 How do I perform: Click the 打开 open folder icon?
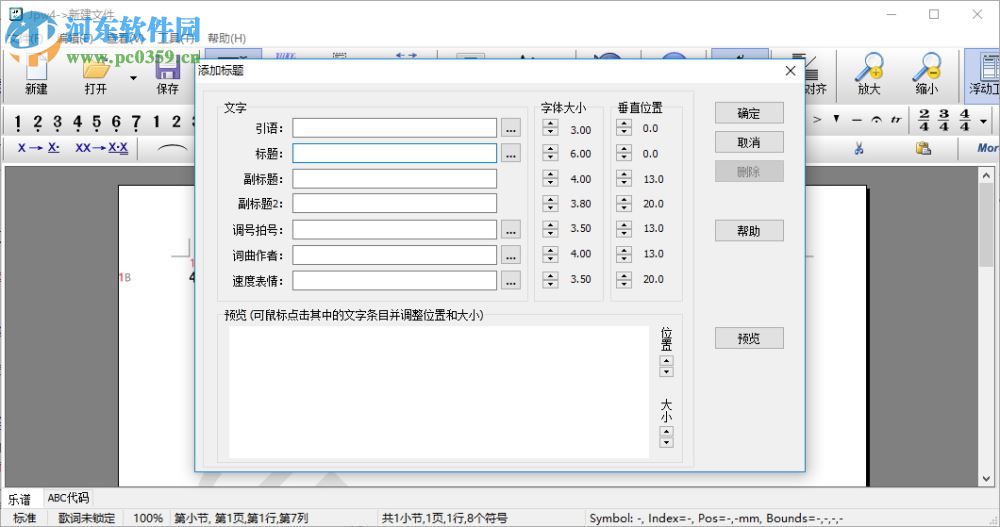(96, 75)
